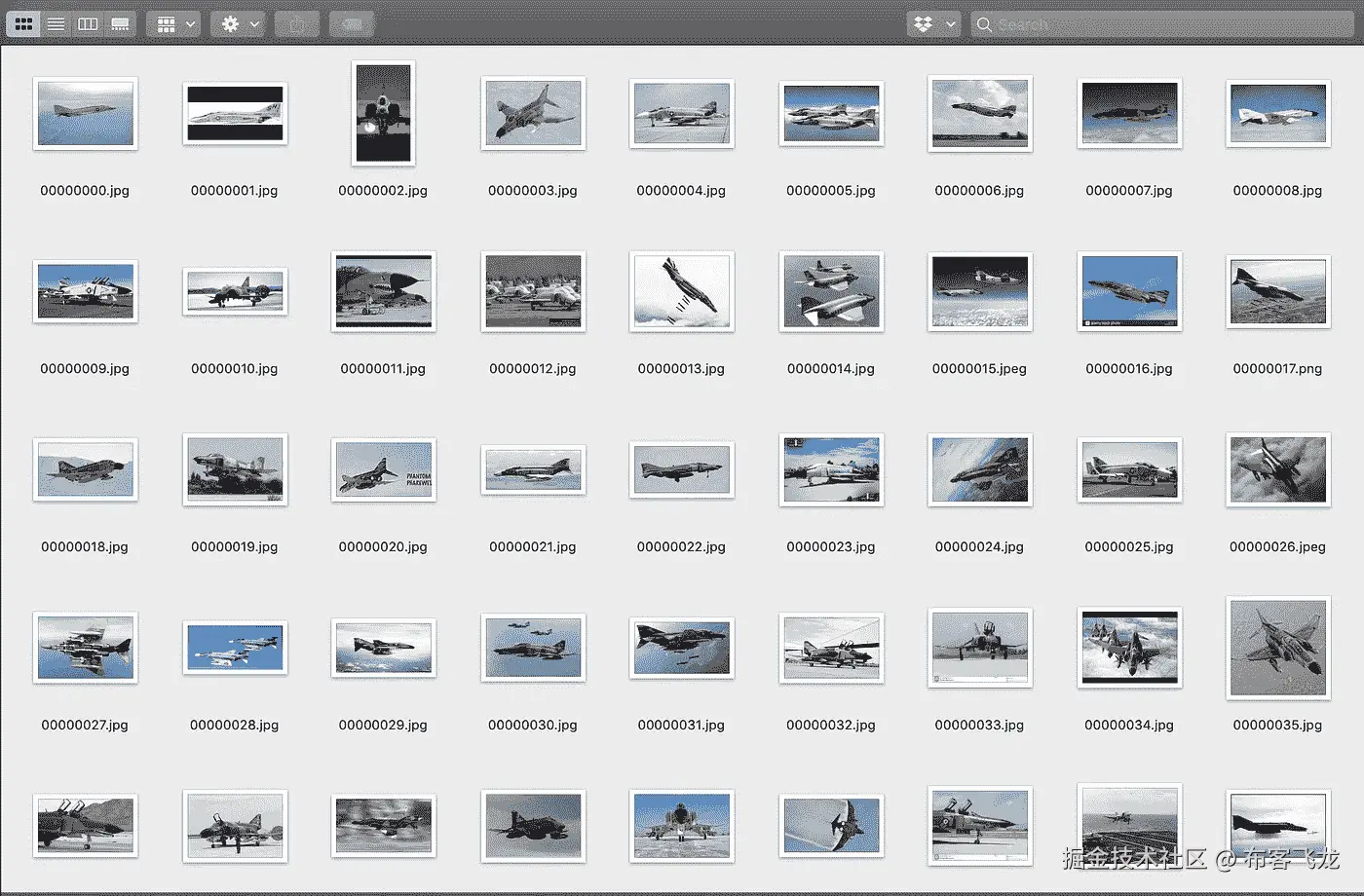Select thumbnail of 00000030.jpg
This screenshot has height=896, width=1364.
coord(533,648)
